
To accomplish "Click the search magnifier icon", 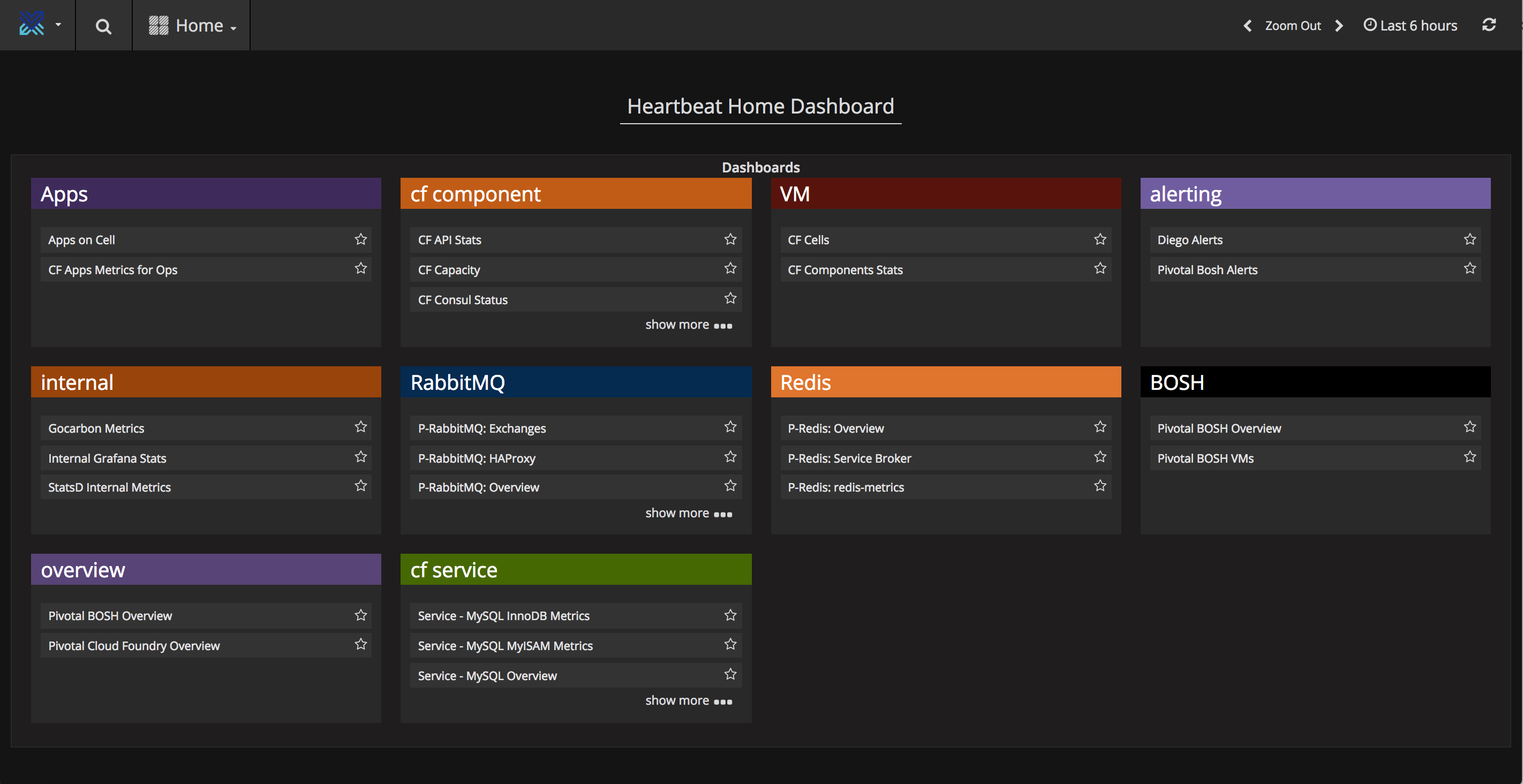I will pos(103,26).
